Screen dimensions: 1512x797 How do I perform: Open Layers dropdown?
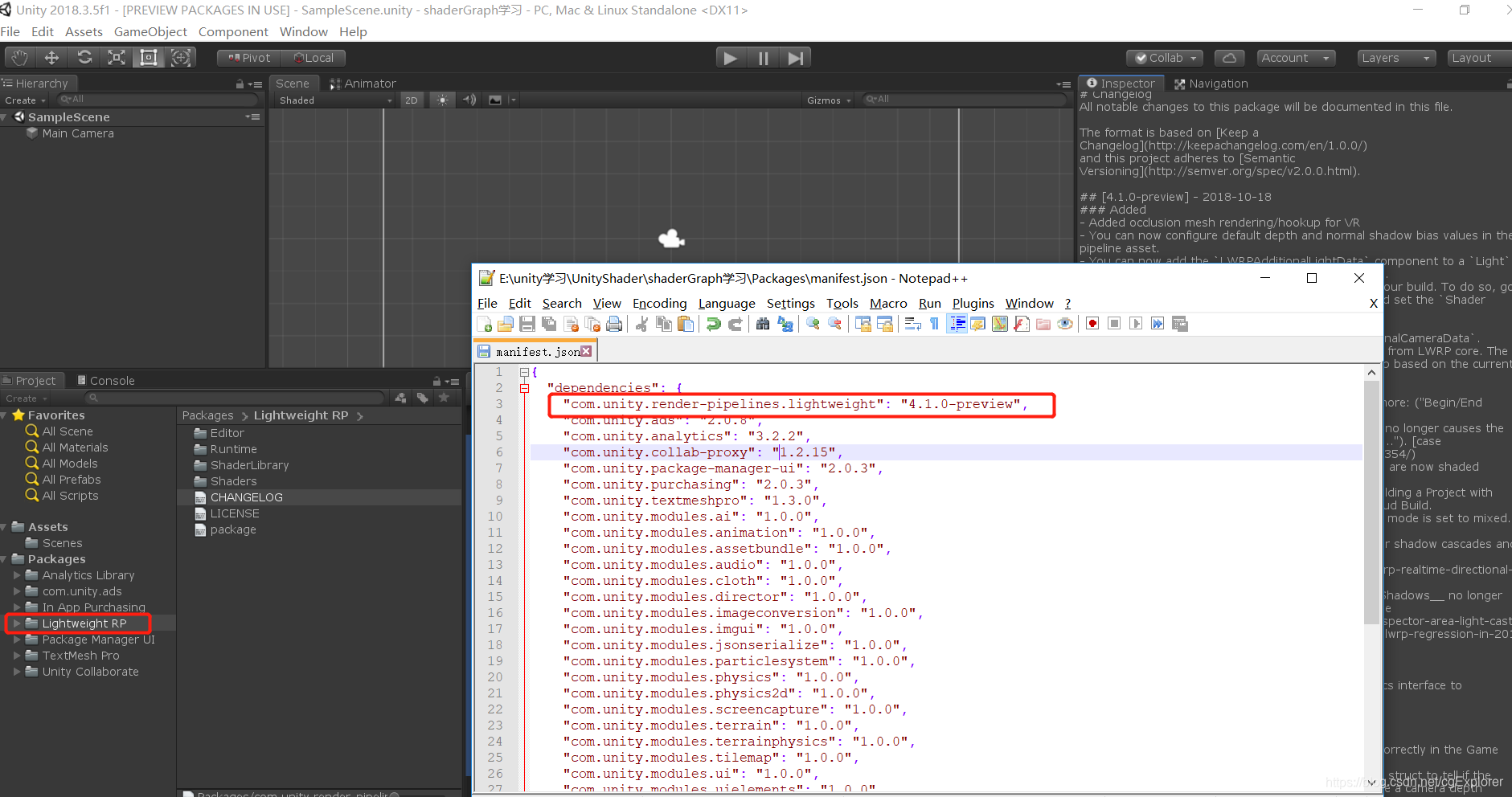point(1396,58)
